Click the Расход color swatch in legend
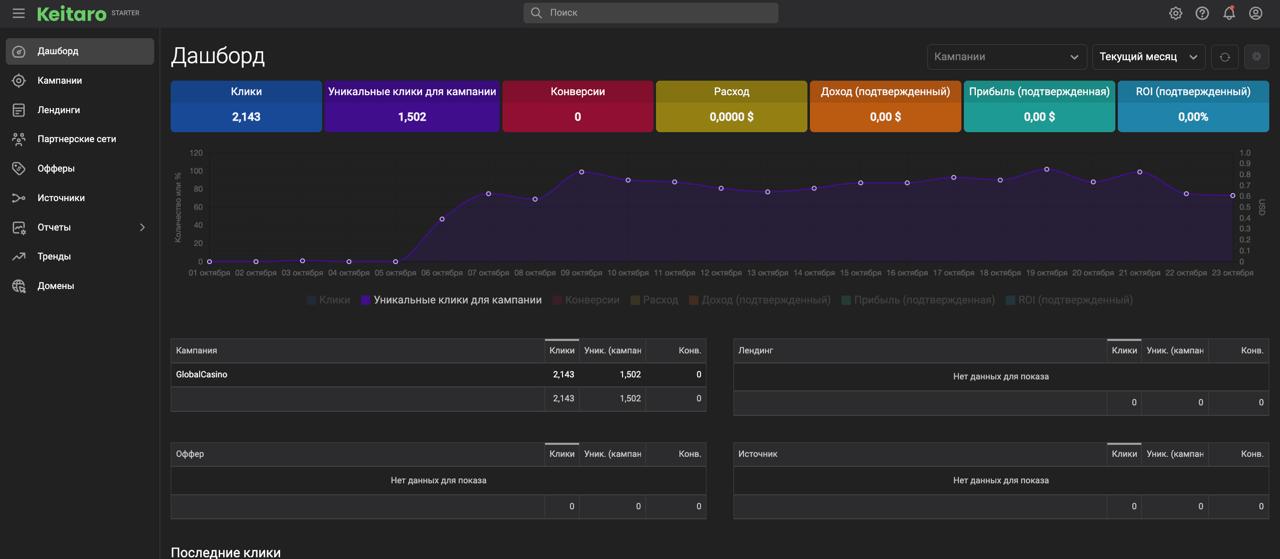Screen dimensions: 1280x559 [635, 300]
